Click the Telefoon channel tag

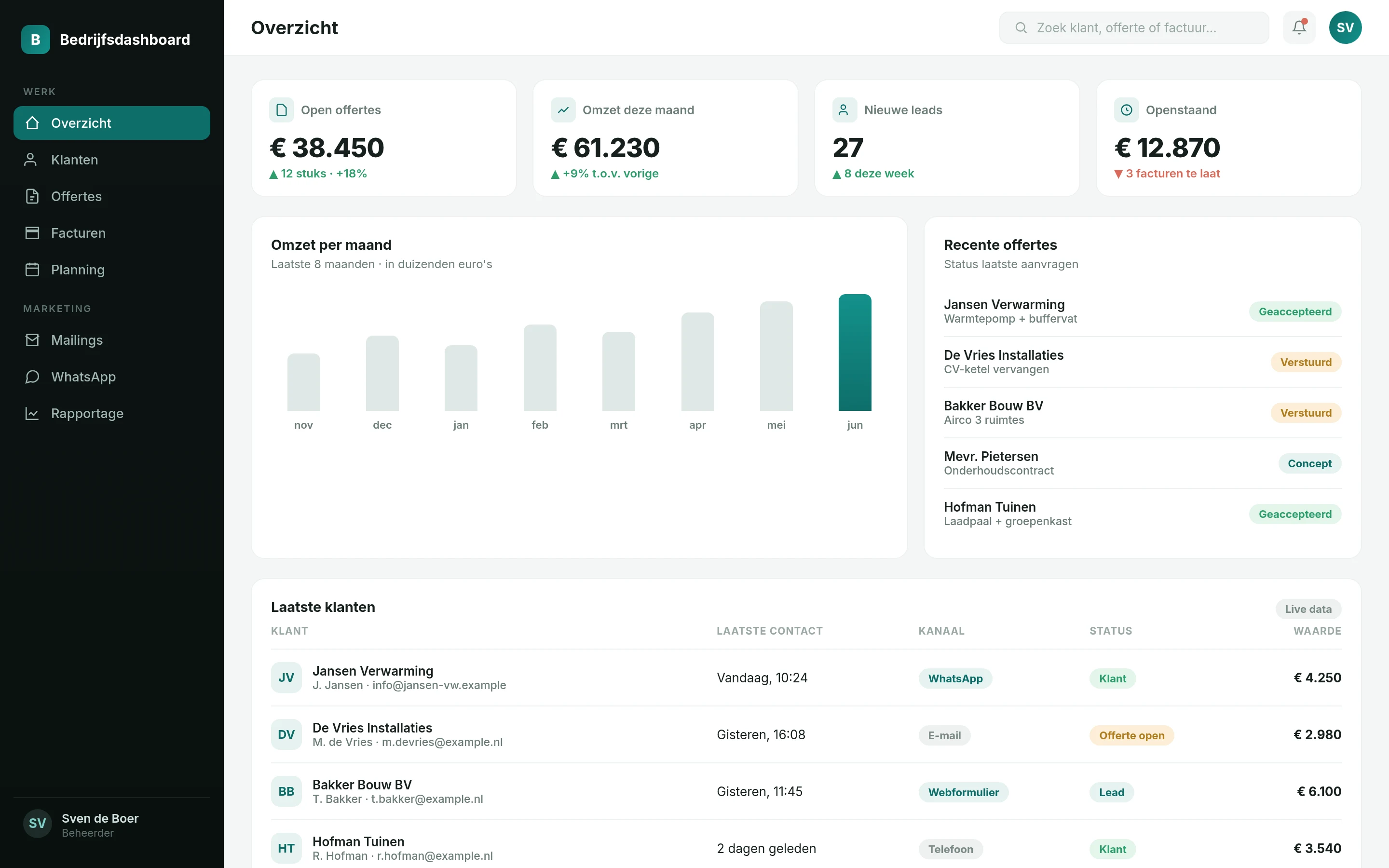pyautogui.click(x=951, y=849)
